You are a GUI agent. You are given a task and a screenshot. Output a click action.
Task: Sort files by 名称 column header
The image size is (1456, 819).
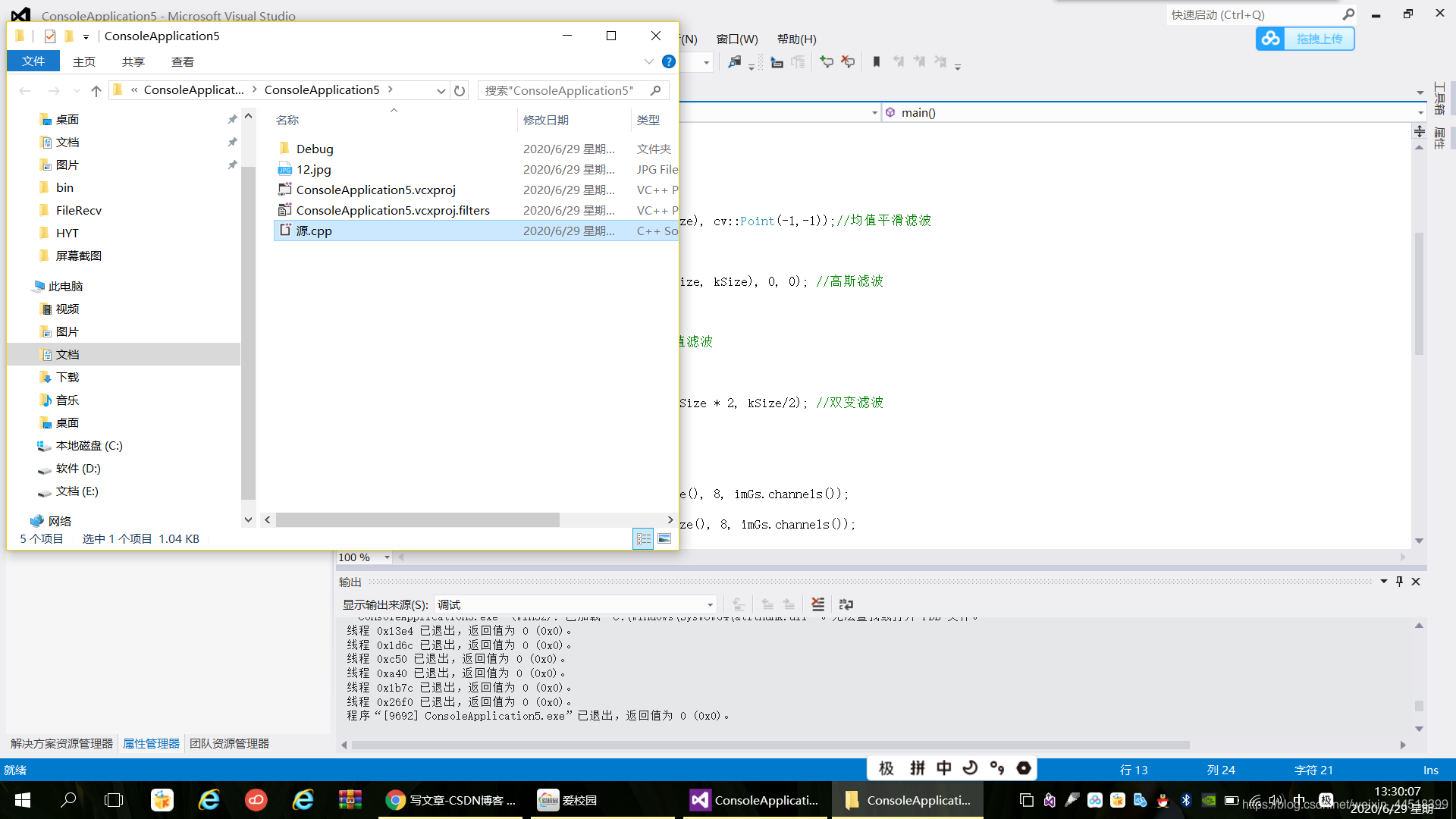pyautogui.click(x=287, y=120)
